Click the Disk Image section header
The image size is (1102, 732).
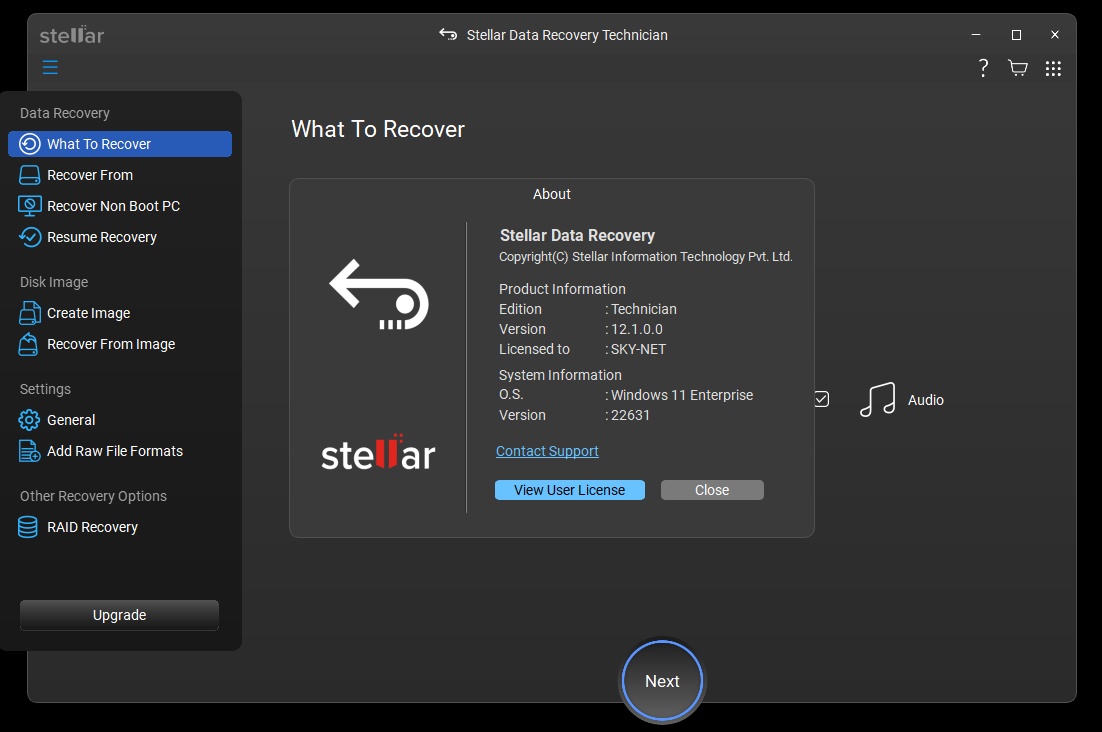click(x=54, y=282)
